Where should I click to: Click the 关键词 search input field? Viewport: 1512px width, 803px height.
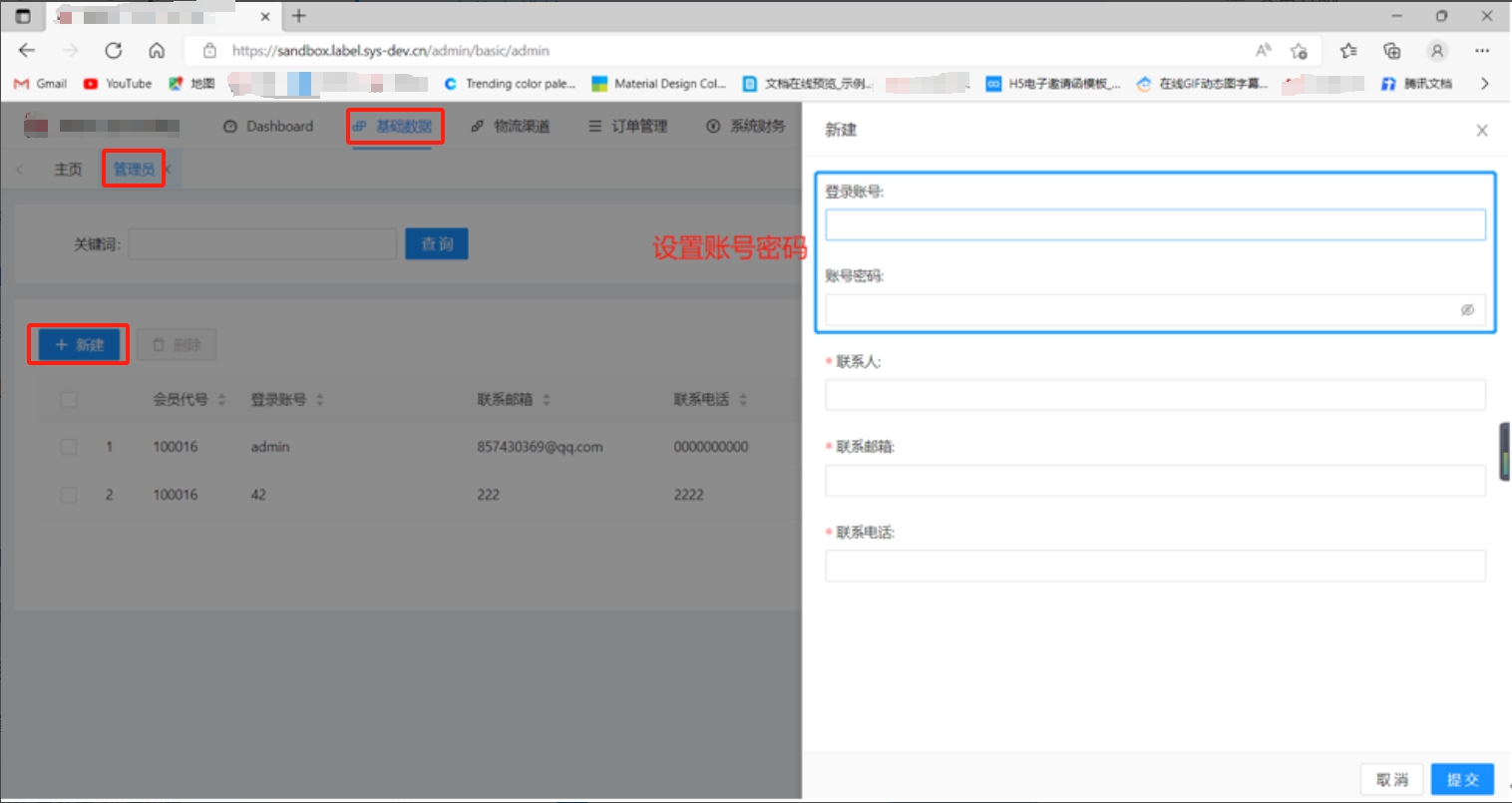tap(262, 244)
